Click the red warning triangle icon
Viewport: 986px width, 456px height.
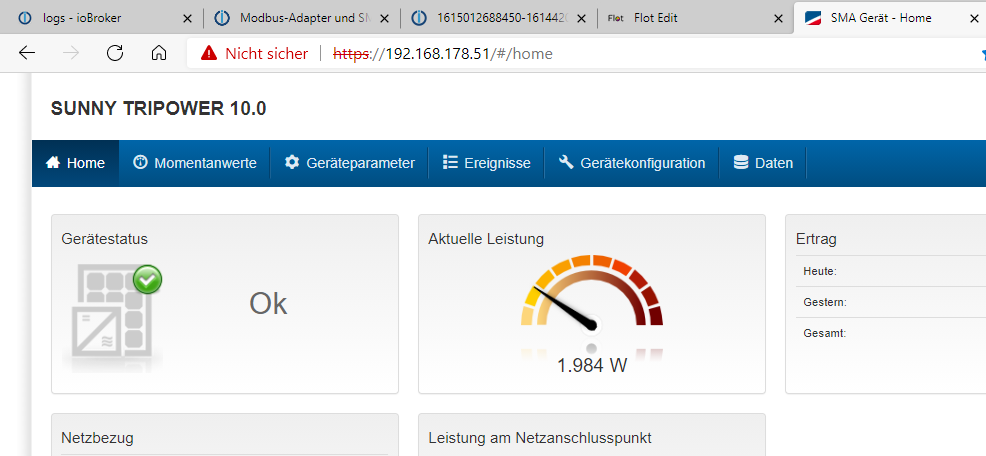(x=209, y=53)
